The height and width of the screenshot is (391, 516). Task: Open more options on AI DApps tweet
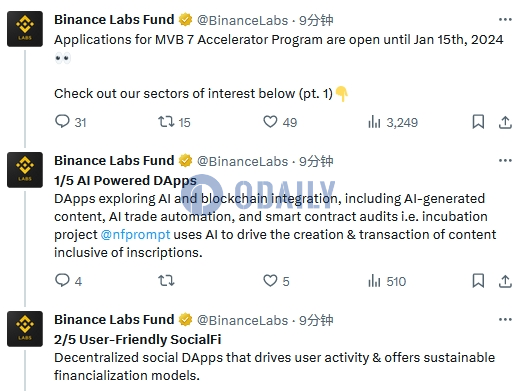(x=505, y=161)
